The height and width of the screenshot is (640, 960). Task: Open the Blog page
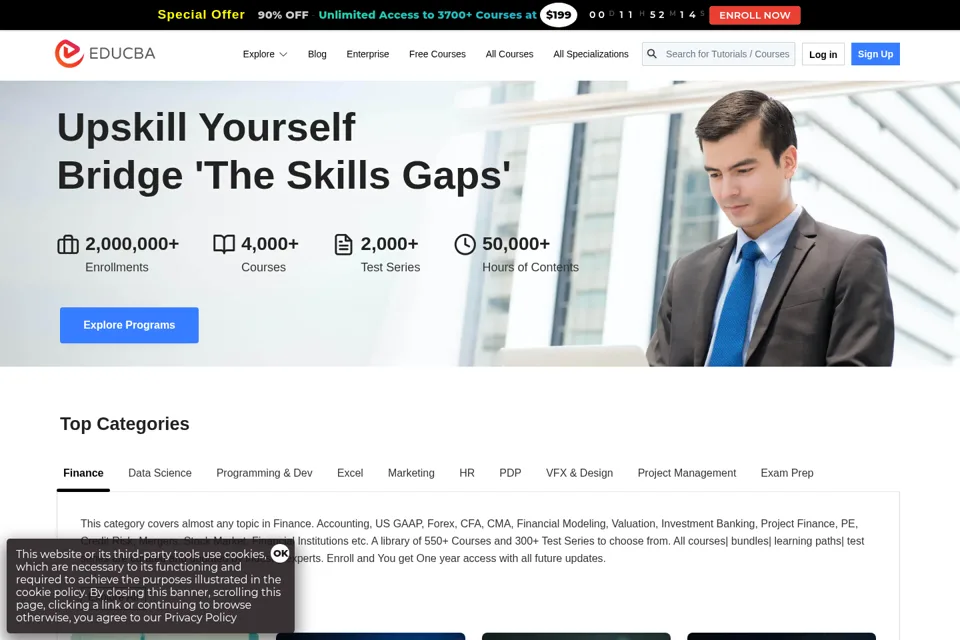[x=317, y=54]
